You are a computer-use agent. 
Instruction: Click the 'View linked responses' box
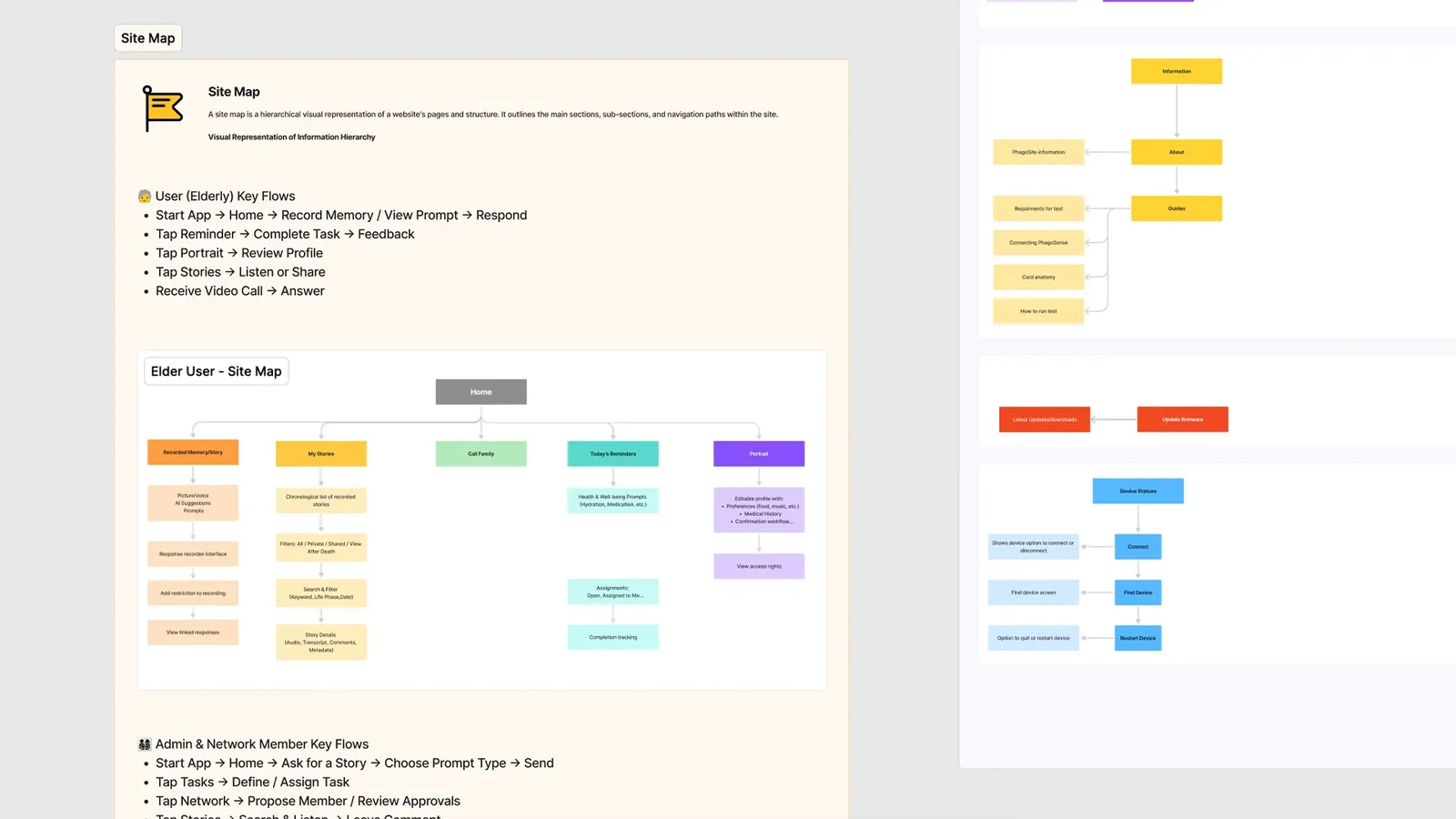pyautogui.click(x=193, y=632)
